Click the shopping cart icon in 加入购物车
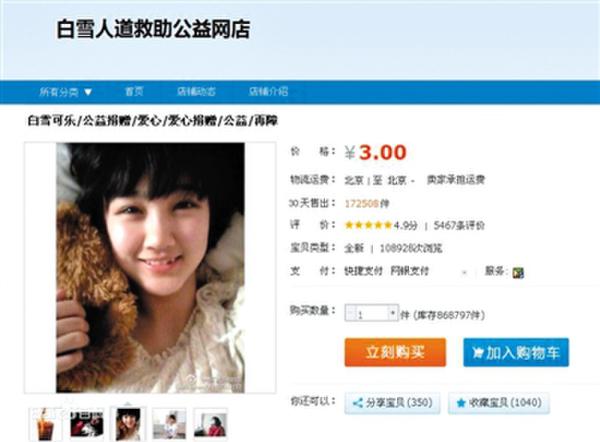The image size is (600, 442). [478, 352]
